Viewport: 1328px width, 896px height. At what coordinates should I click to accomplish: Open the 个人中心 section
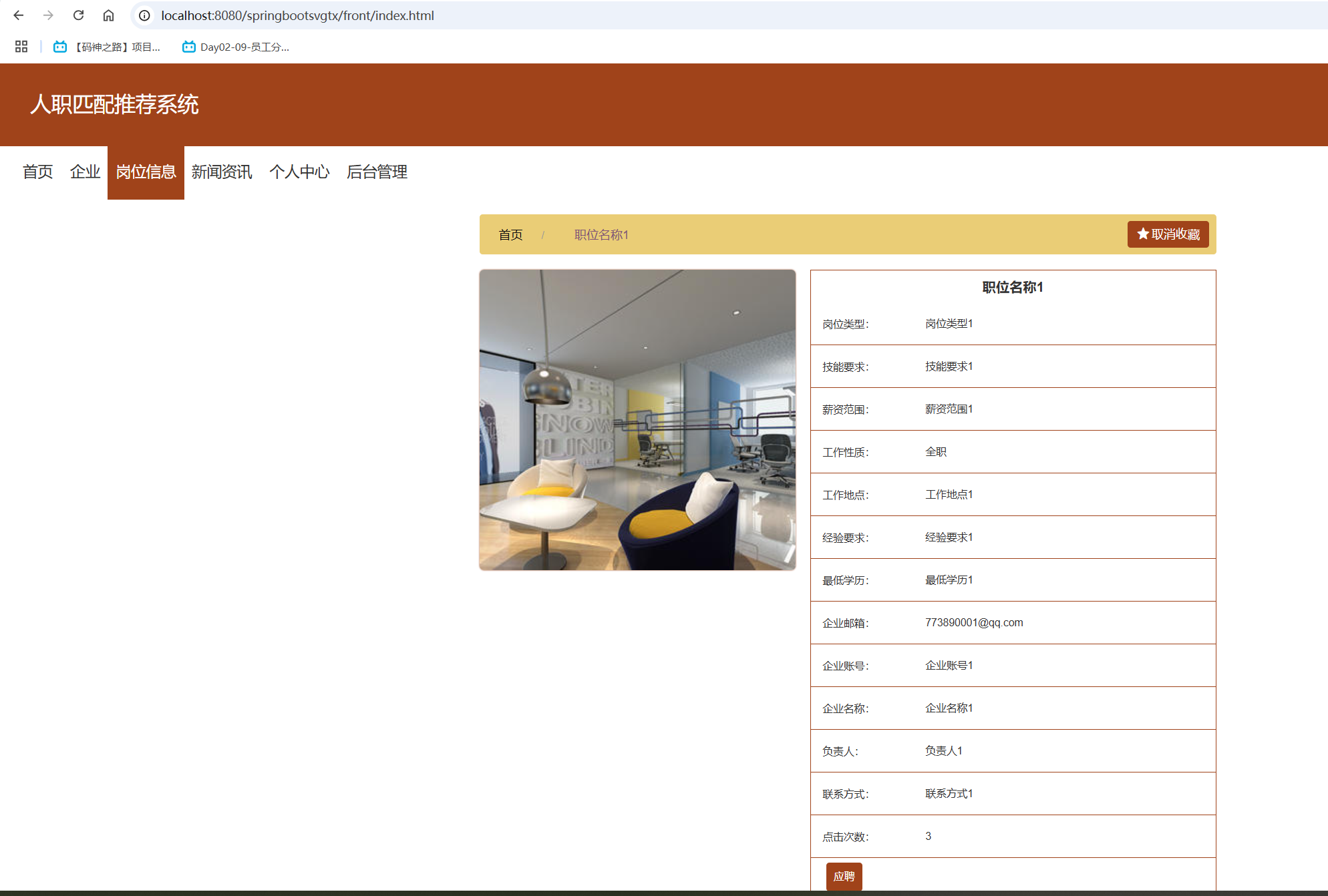coord(300,172)
